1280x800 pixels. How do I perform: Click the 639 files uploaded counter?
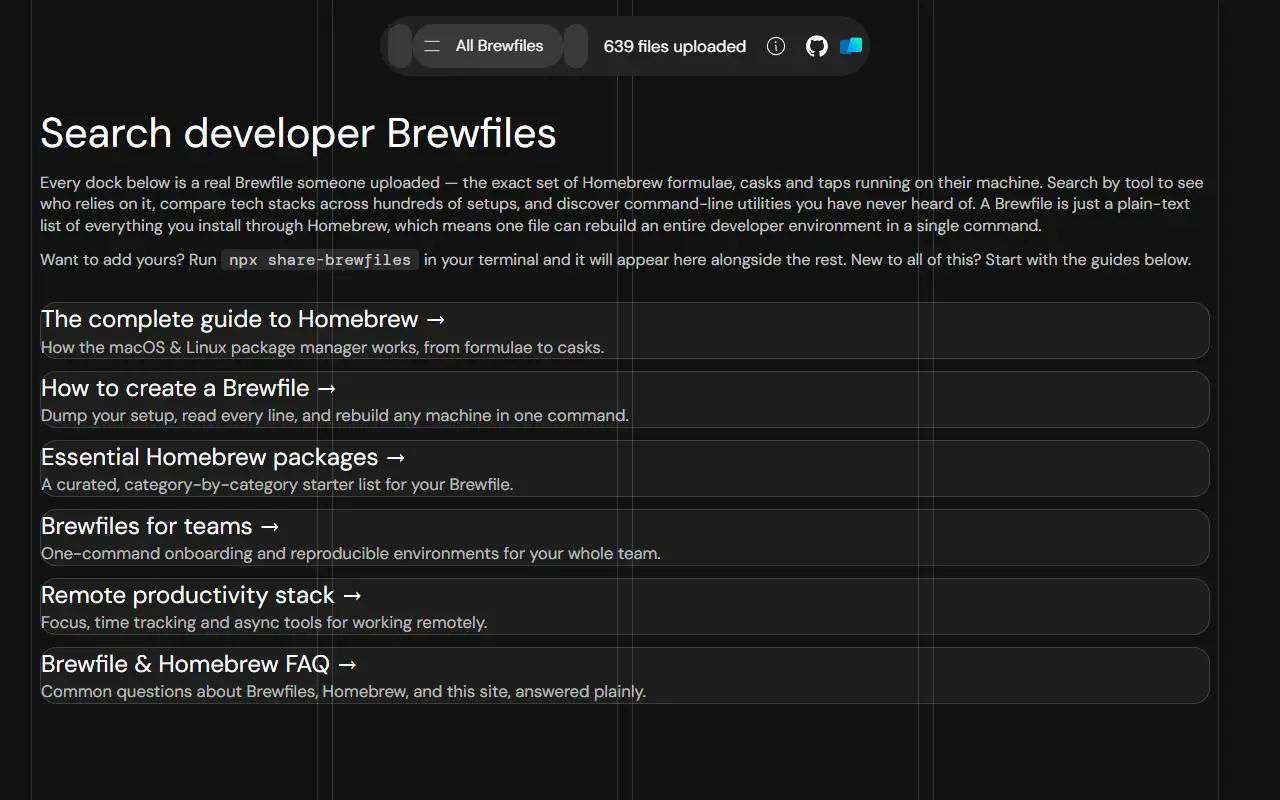675,46
